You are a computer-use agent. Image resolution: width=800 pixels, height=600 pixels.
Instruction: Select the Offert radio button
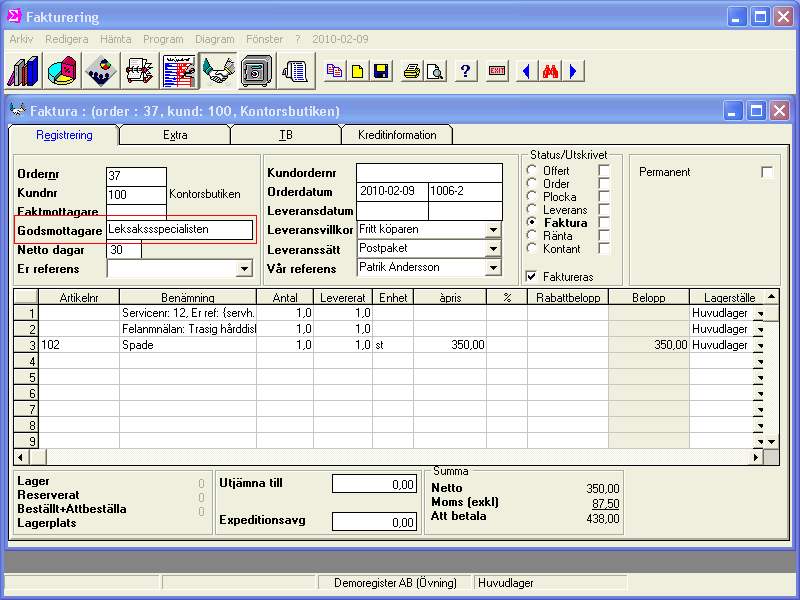(x=532, y=171)
